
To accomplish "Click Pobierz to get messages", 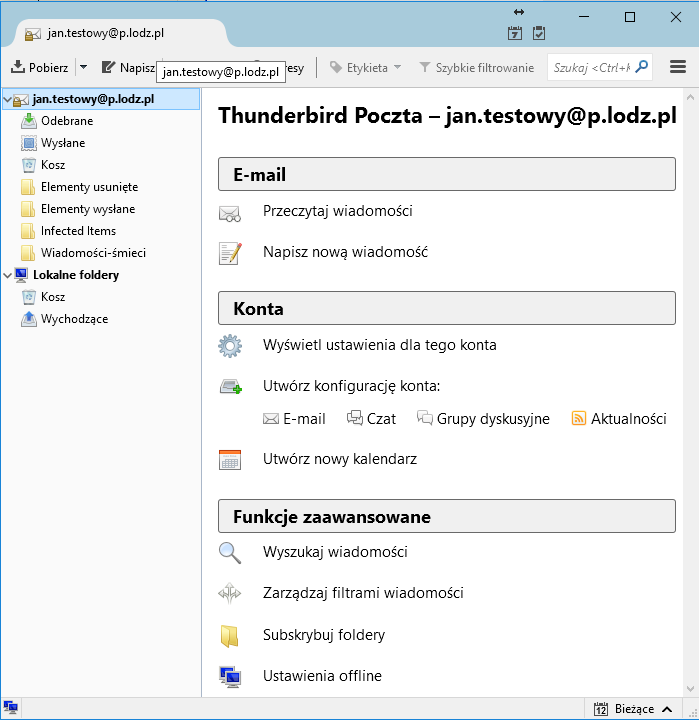I will click(41, 68).
